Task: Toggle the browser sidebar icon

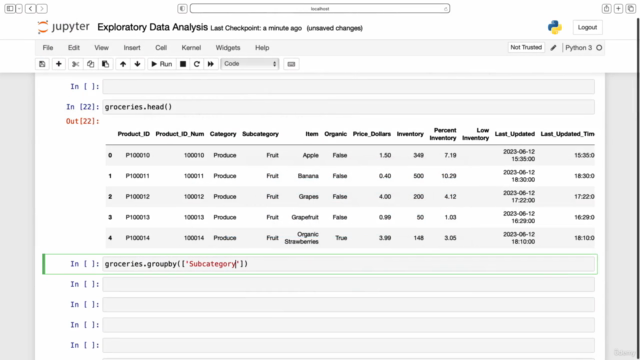Action: coord(10,8)
